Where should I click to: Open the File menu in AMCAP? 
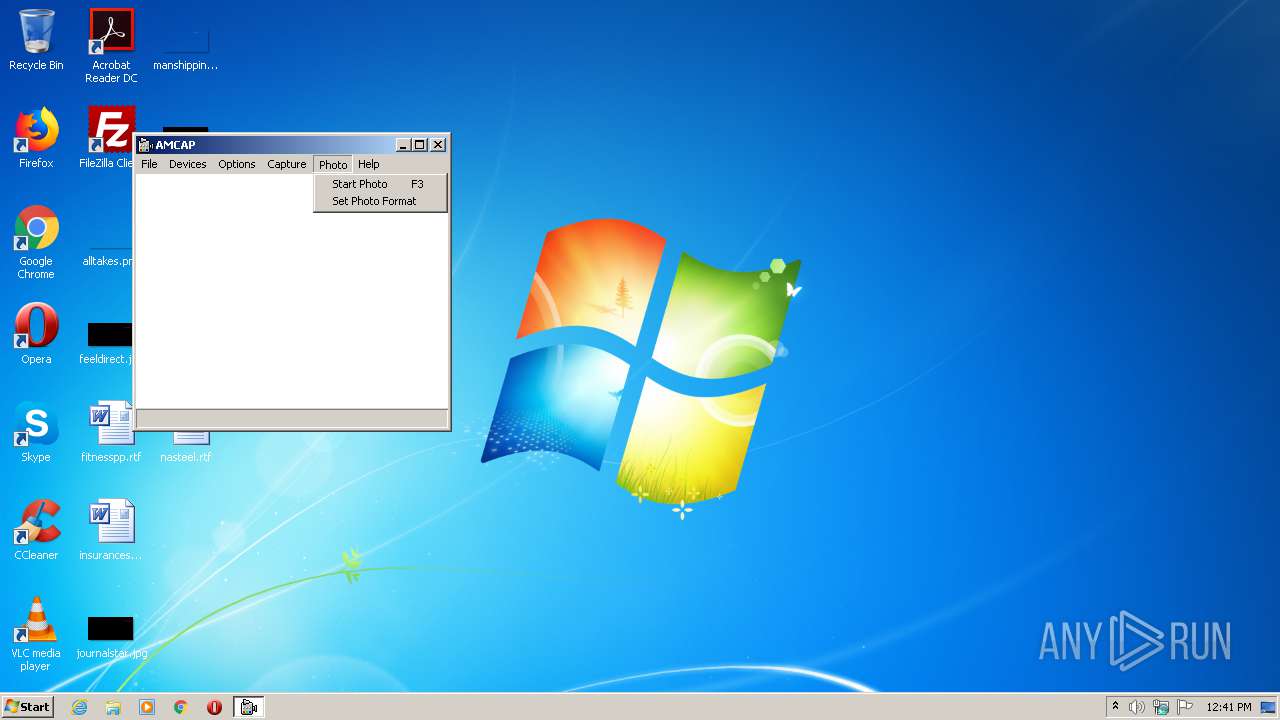149,164
